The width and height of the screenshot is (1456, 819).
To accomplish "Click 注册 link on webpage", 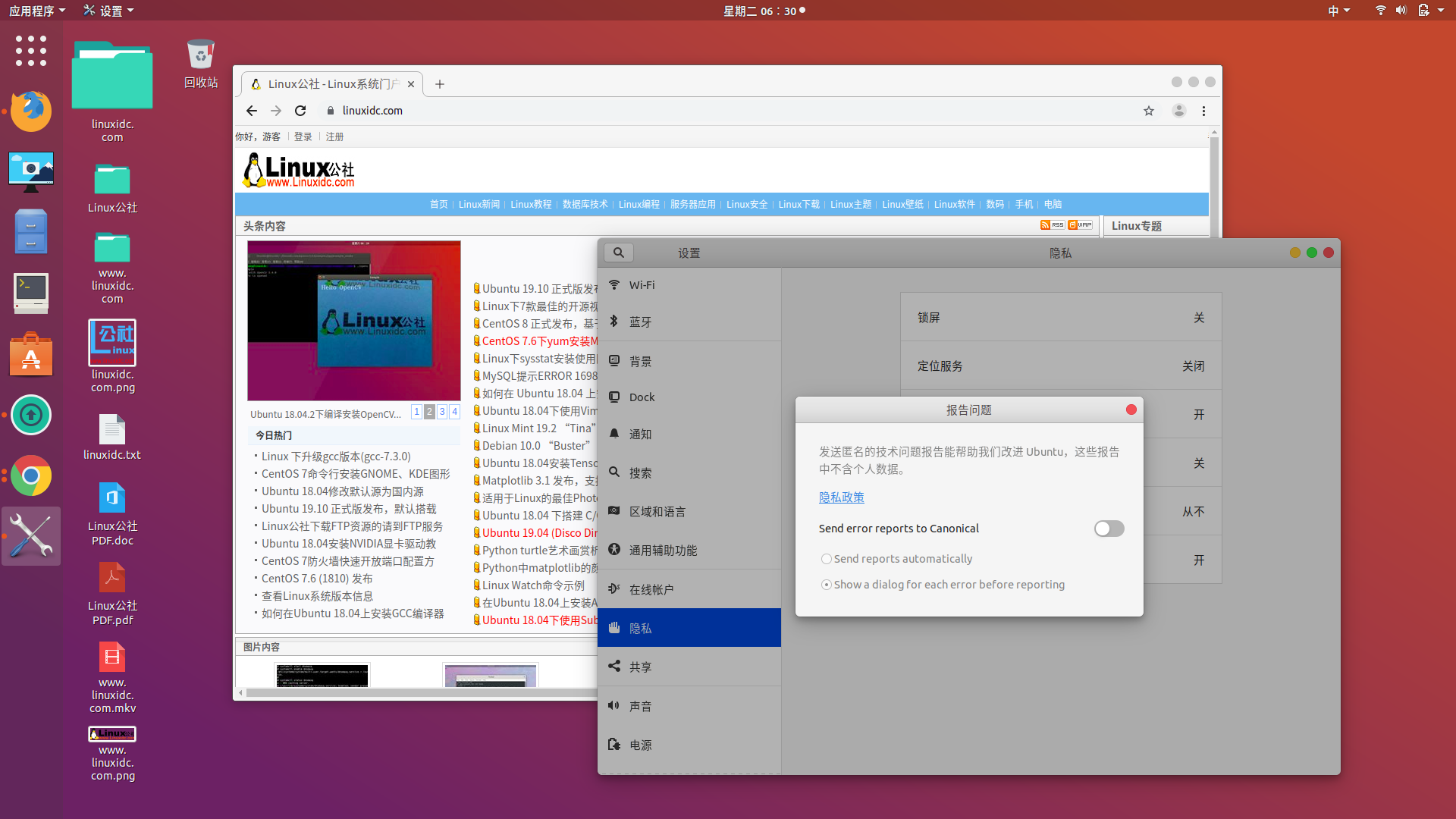I will tap(334, 136).
